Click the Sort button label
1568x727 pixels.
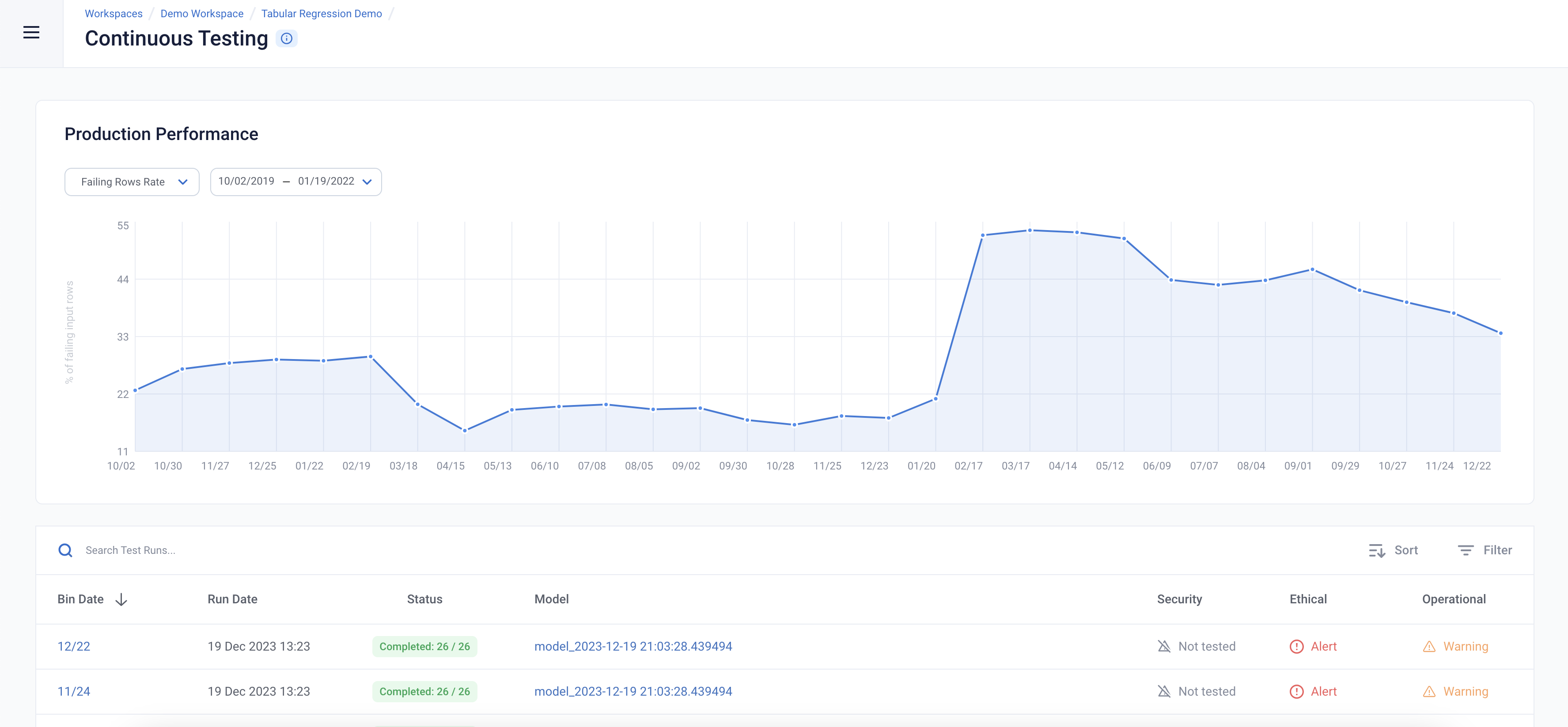point(1406,550)
